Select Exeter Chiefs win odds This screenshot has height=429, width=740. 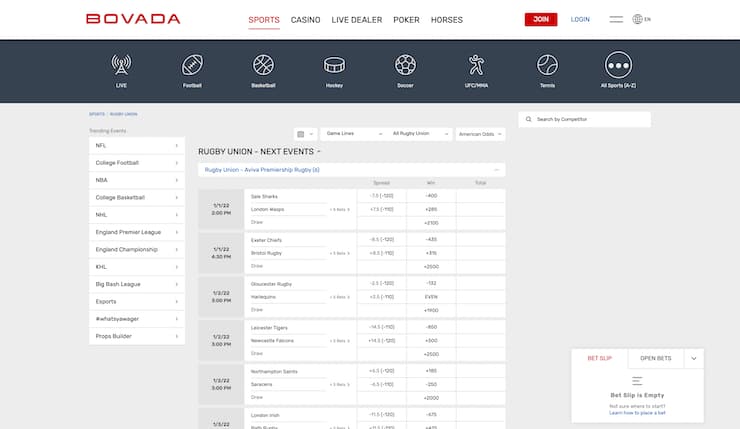(431, 240)
